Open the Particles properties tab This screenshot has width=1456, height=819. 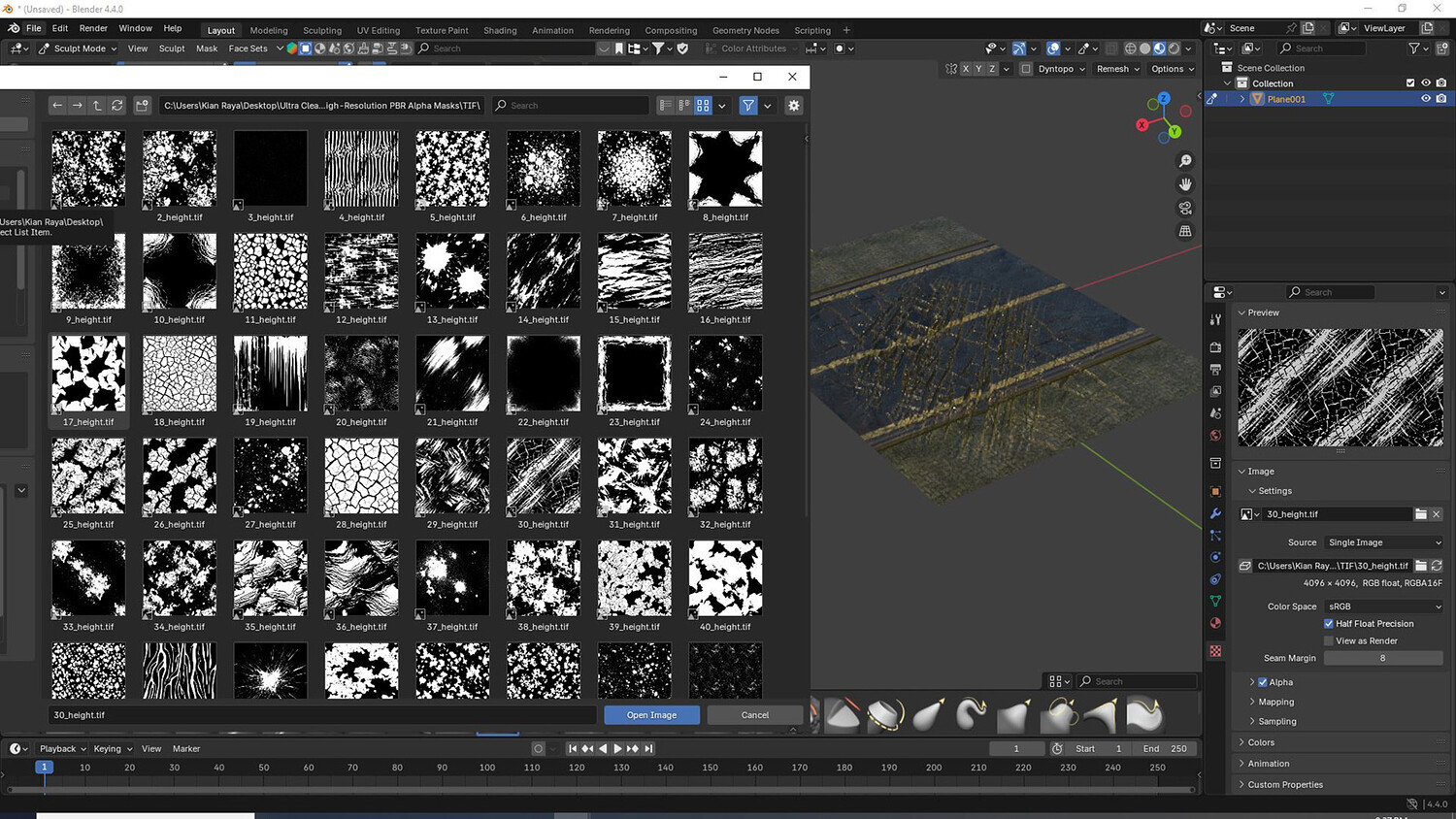click(x=1215, y=536)
